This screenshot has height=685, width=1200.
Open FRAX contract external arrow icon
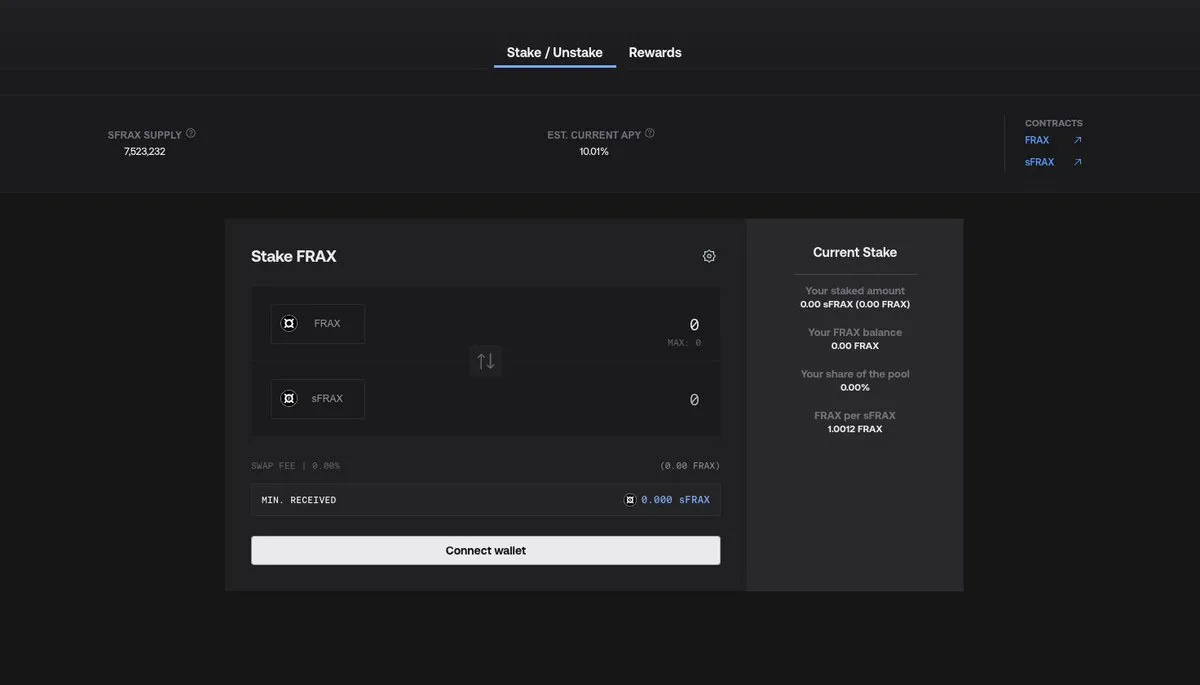[1077, 140]
